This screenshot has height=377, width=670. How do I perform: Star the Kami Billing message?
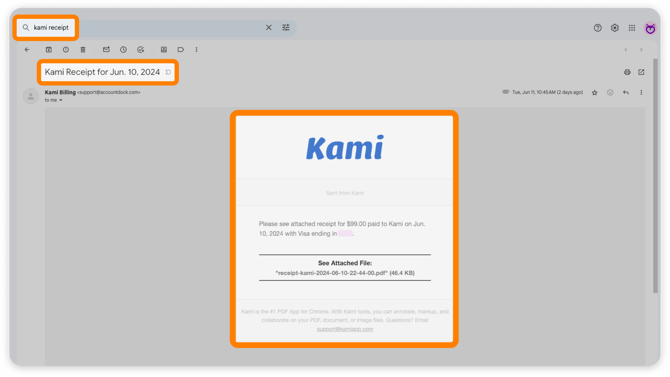click(594, 92)
